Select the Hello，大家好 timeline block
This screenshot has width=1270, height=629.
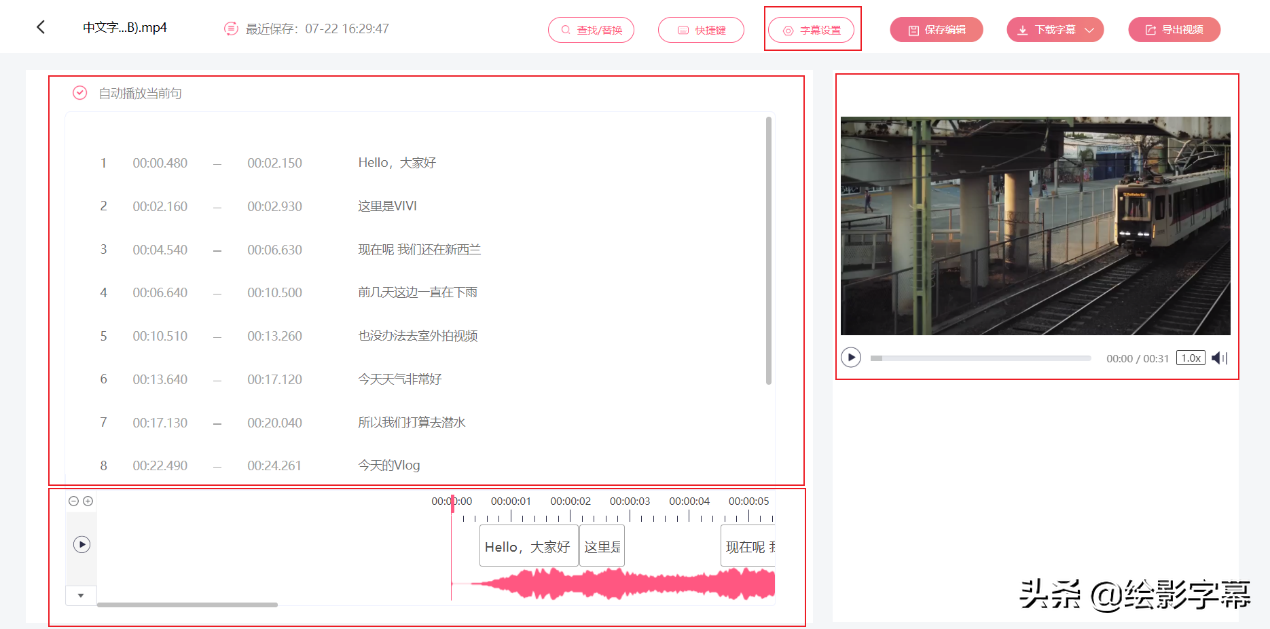(x=527, y=545)
